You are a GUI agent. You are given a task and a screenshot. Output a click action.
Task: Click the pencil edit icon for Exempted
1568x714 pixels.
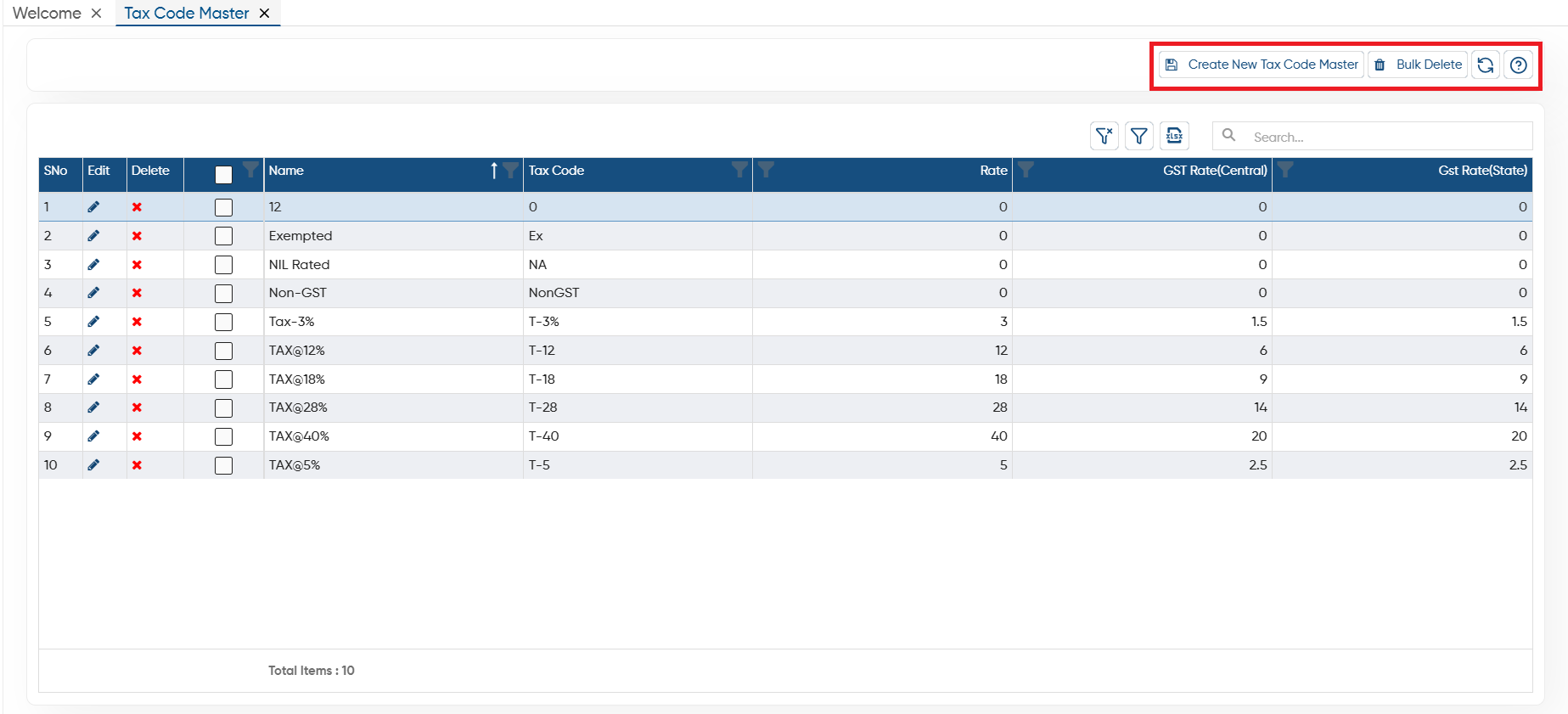[93, 236]
